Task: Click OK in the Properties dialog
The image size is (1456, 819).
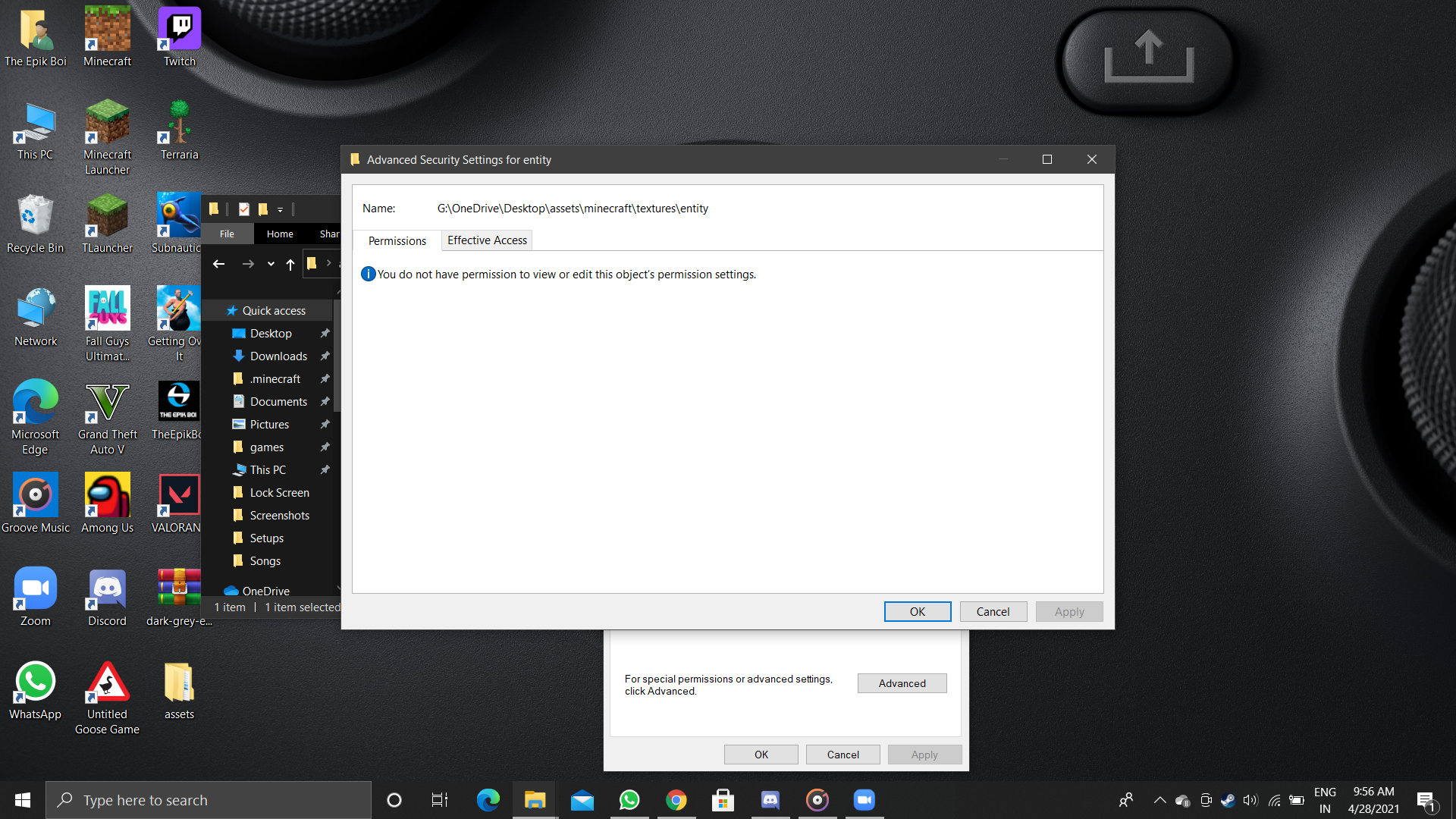Action: tap(761, 755)
